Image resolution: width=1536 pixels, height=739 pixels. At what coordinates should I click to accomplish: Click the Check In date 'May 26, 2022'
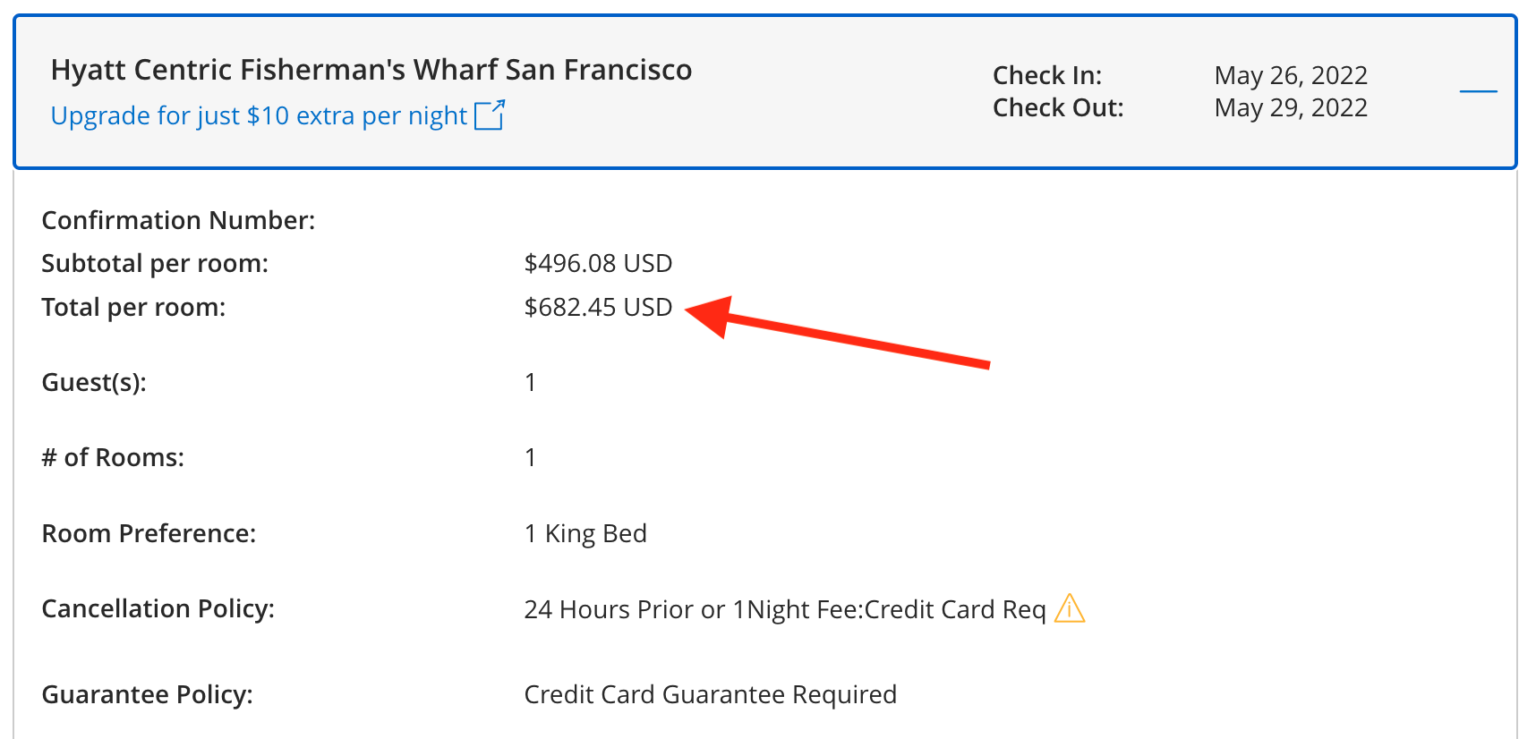pyautogui.click(x=1290, y=75)
